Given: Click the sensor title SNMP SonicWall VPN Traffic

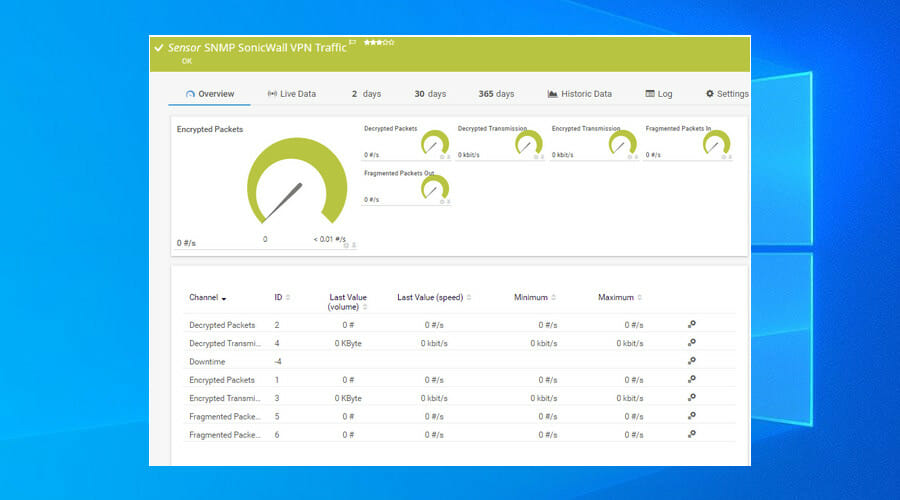Looking at the screenshot, I should (275, 48).
